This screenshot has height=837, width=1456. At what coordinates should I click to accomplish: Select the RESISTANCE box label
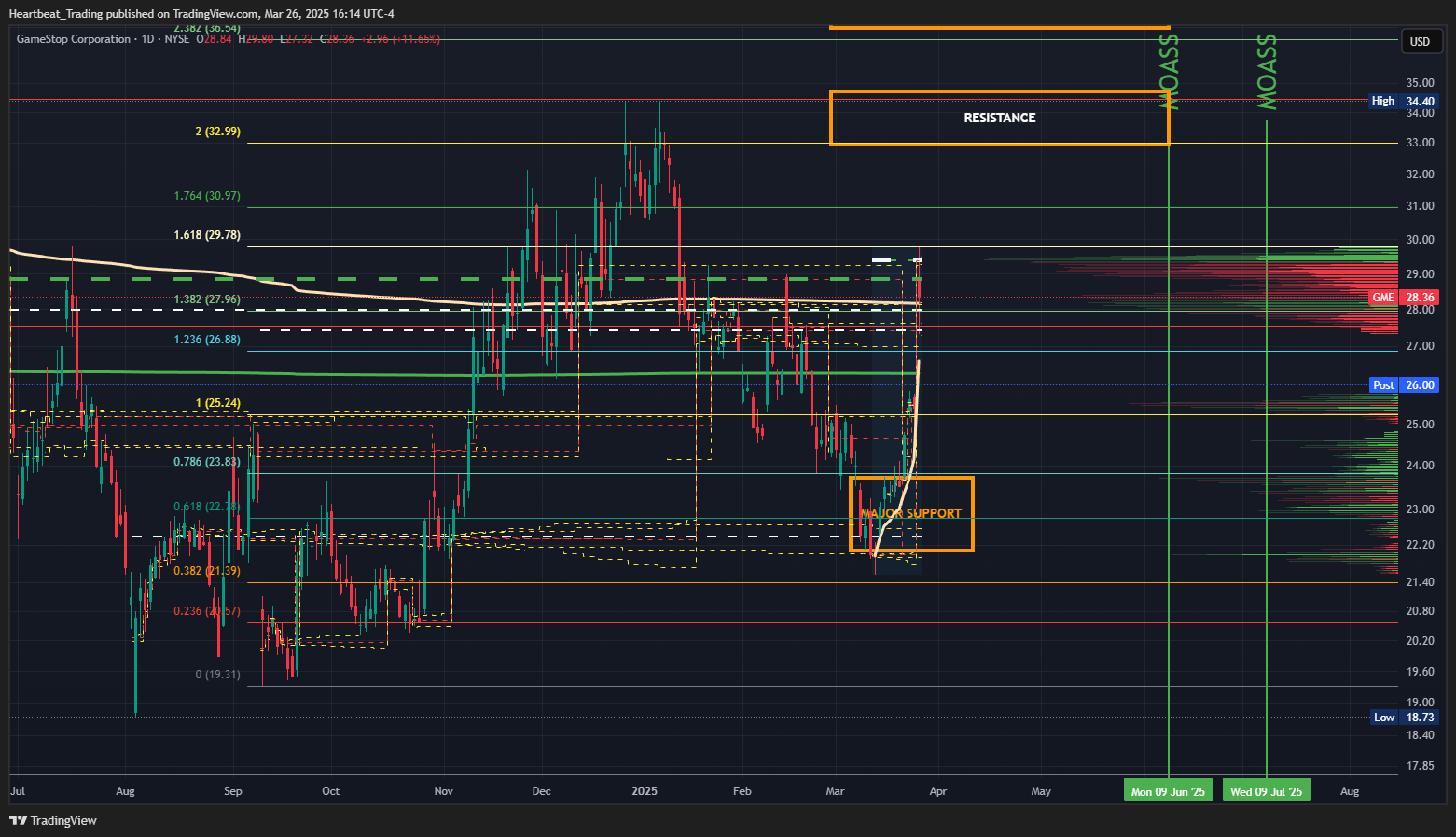point(1000,118)
